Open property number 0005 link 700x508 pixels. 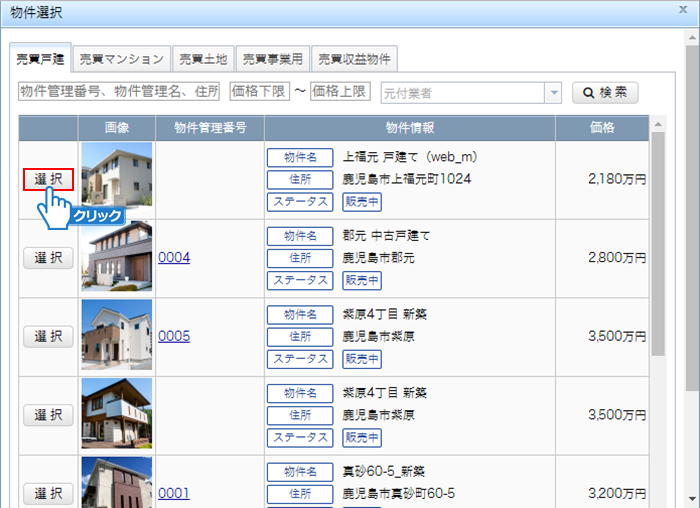(174, 336)
